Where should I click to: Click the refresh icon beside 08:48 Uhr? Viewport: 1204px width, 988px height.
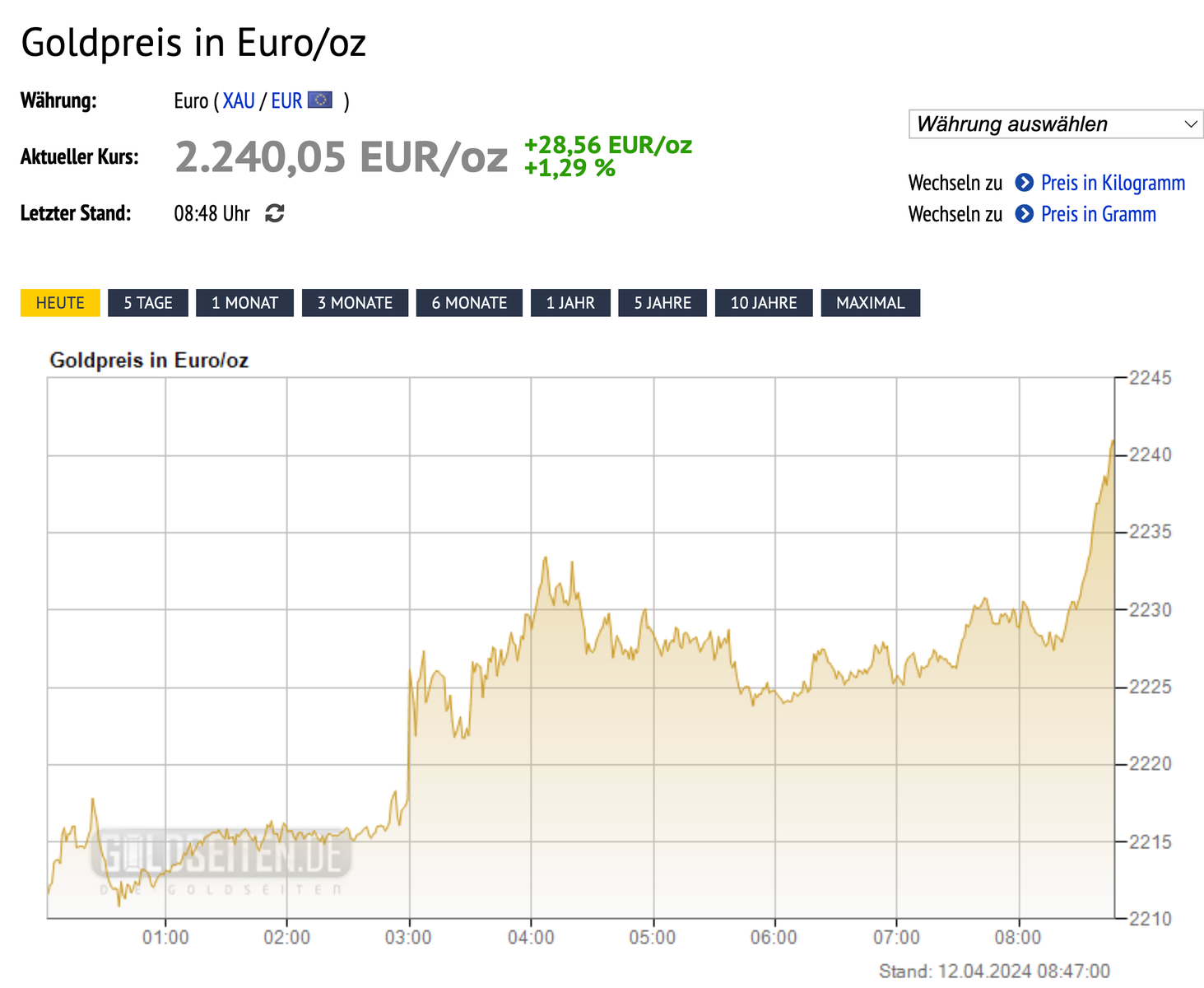tap(275, 214)
